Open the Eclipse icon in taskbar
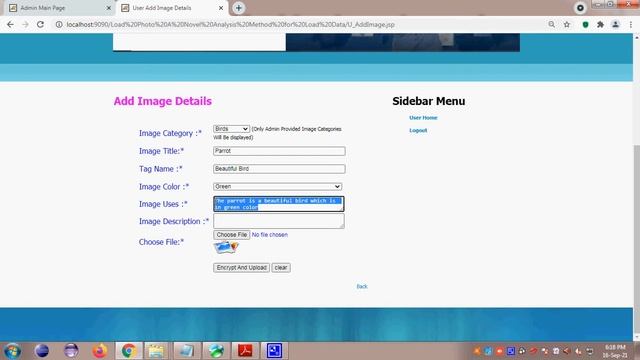This screenshot has width=640, height=360. [x=71, y=351]
